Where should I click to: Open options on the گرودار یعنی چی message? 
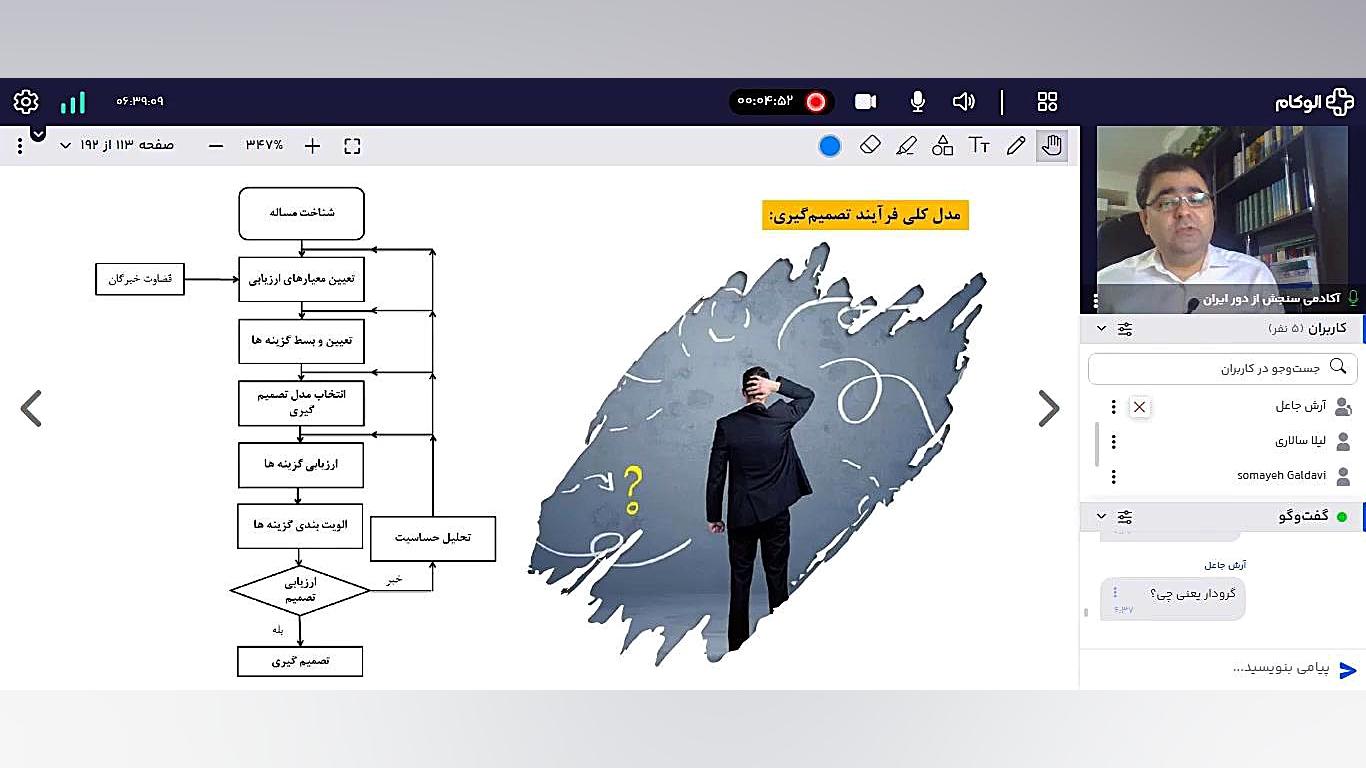1116,593
